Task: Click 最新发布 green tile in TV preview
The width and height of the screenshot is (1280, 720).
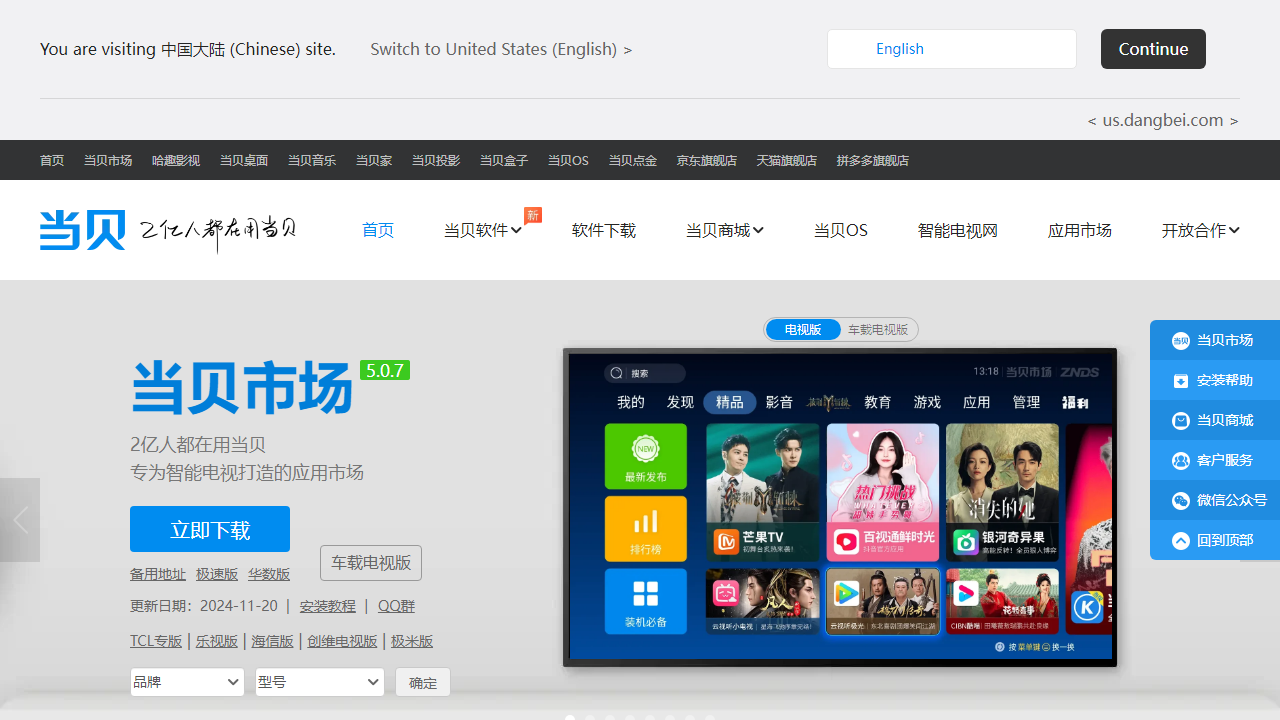Action: [x=646, y=456]
